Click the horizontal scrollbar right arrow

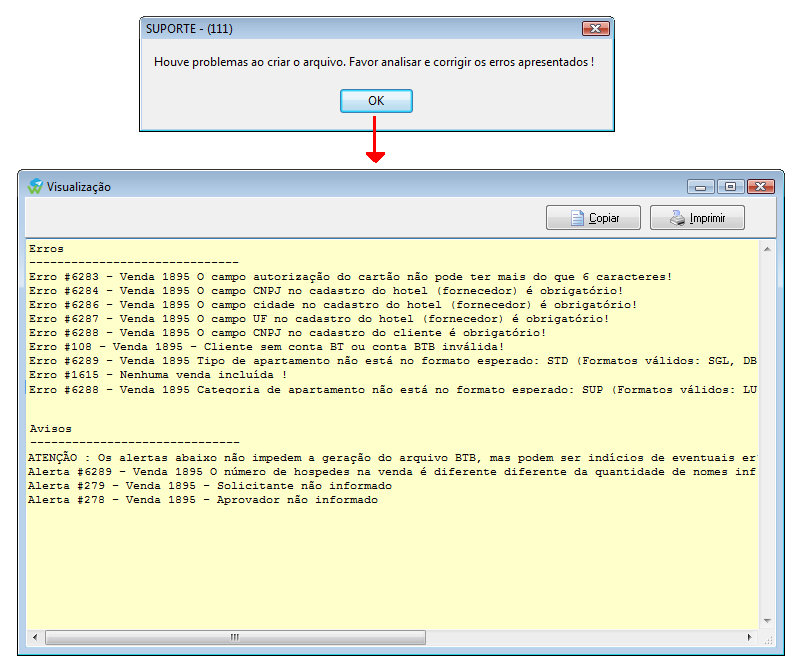[x=750, y=637]
